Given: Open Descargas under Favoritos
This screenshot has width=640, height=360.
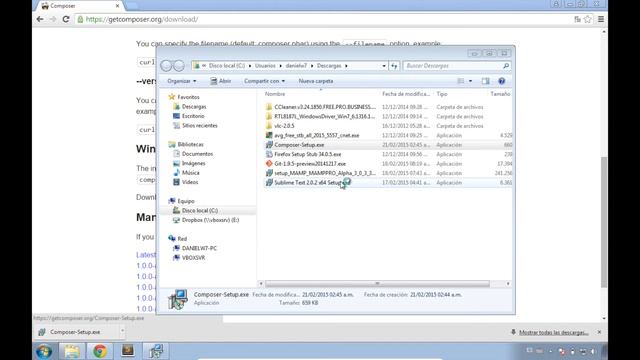Looking at the screenshot, I should point(194,107).
